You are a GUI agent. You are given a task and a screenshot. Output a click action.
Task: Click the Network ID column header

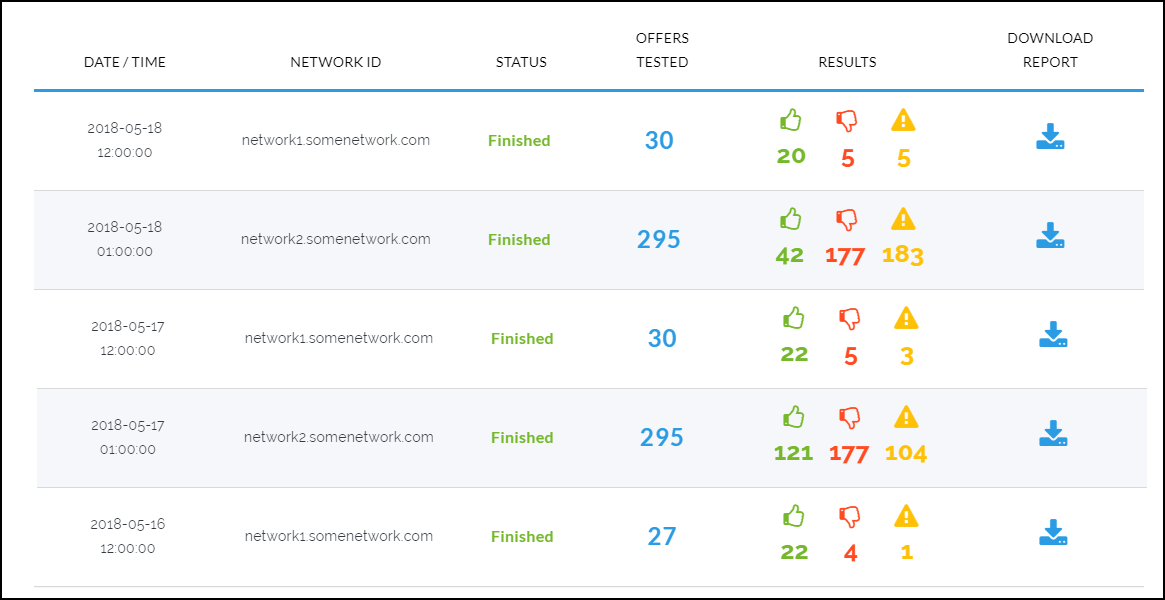(x=336, y=62)
